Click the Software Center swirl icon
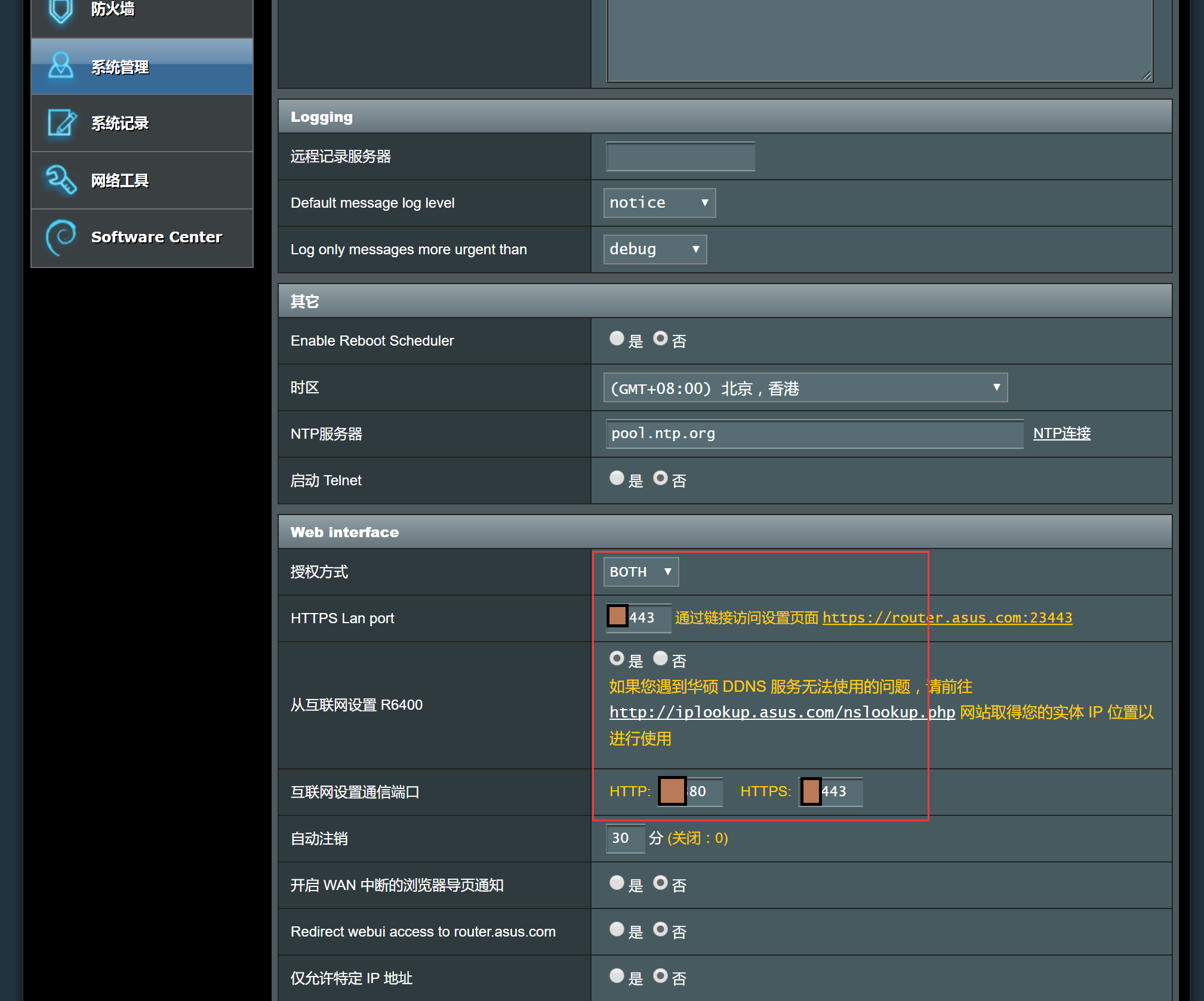The width and height of the screenshot is (1204, 1001). pyautogui.click(x=60, y=237)
